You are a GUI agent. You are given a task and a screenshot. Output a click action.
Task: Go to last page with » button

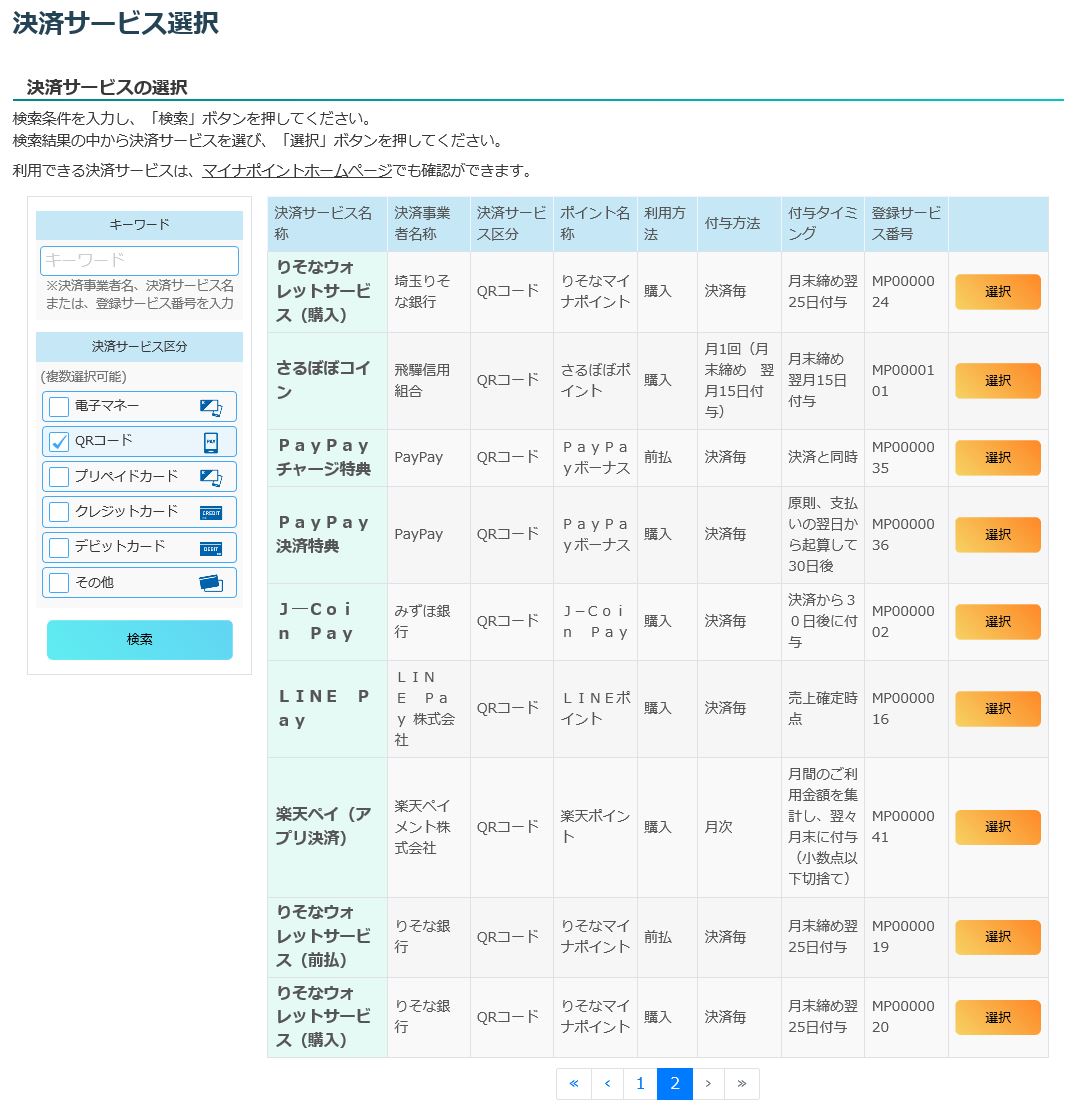tap(741, 1084)
